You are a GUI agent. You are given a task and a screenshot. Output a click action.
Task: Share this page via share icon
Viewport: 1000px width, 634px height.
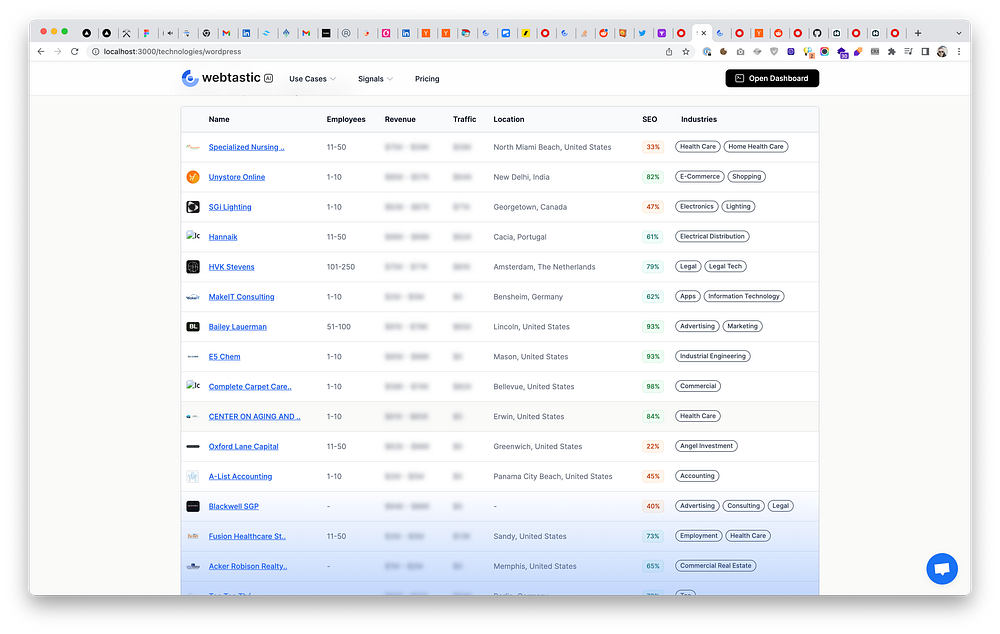pyautogui.click(x=669, y=52)
